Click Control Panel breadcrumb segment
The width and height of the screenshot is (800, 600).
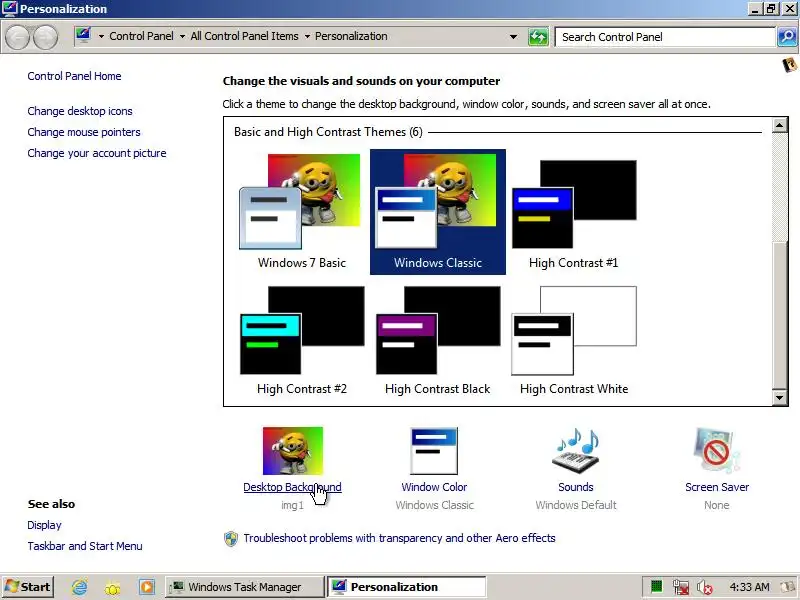pyautogui.click(x=141, y=36)
